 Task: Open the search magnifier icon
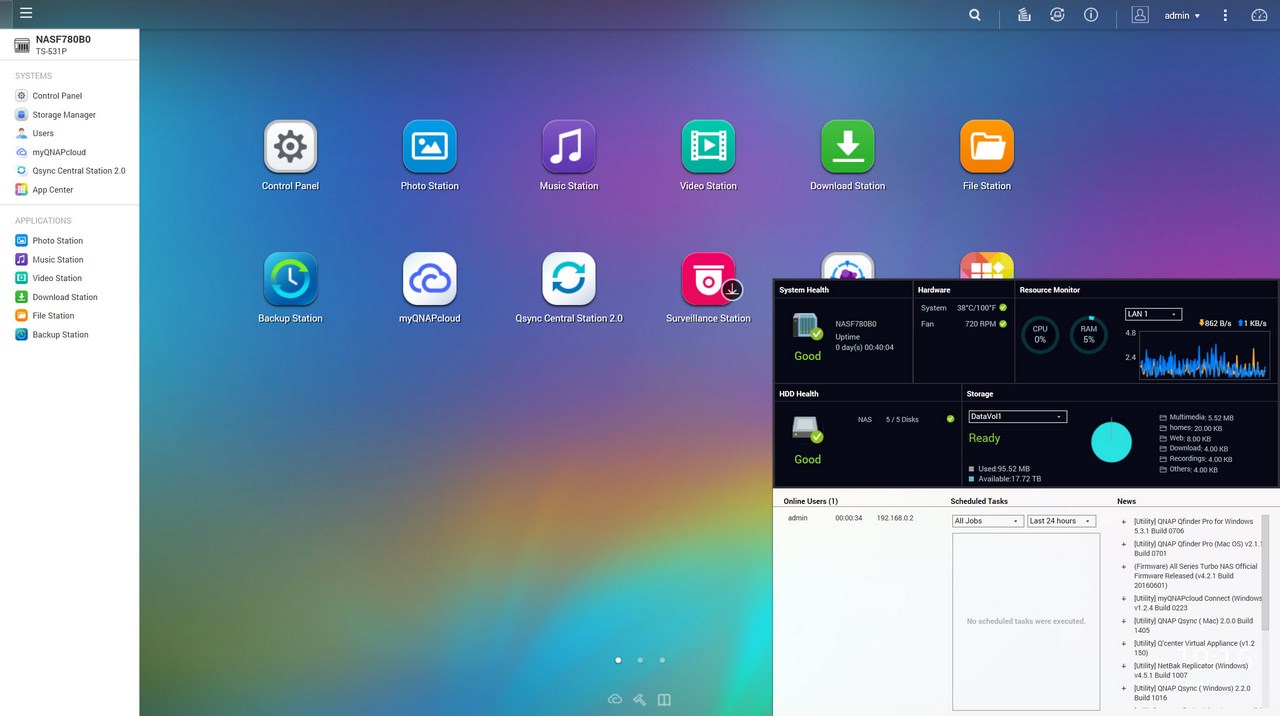coord(975,15)
